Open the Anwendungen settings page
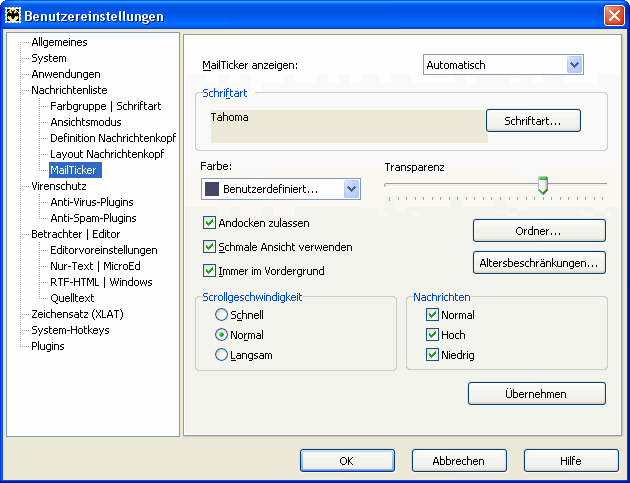The image size is (630, 483). click(x=66, y=74)
